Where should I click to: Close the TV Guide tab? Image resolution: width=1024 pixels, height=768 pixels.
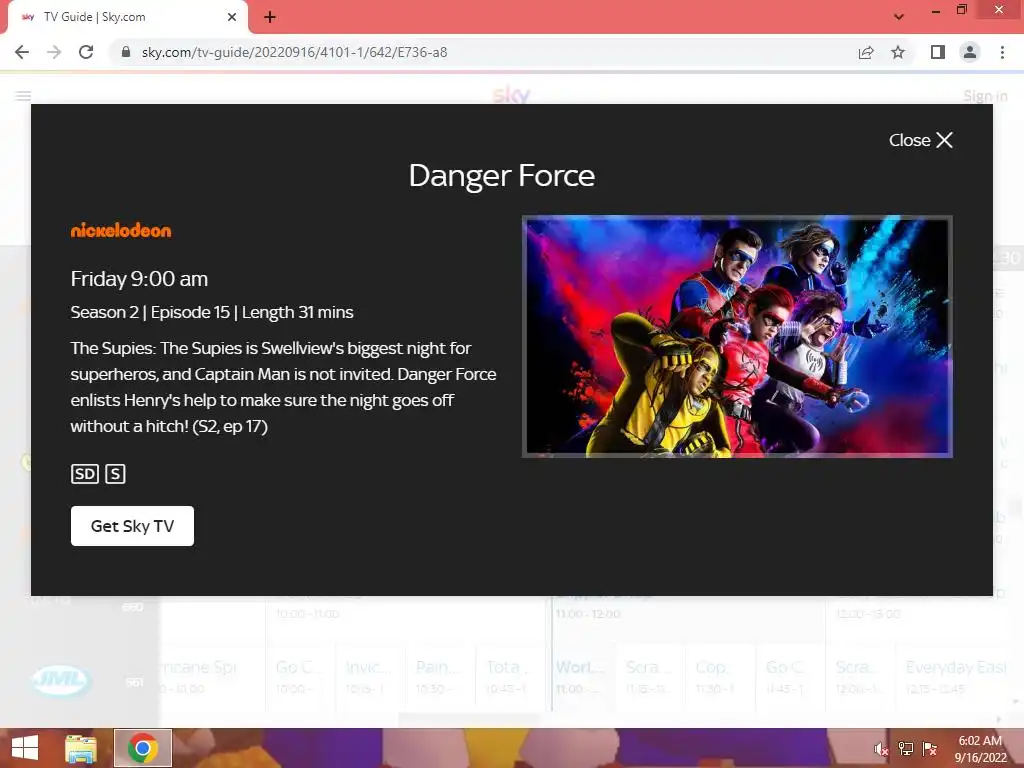pyautogui.click(x=232, y=17)
